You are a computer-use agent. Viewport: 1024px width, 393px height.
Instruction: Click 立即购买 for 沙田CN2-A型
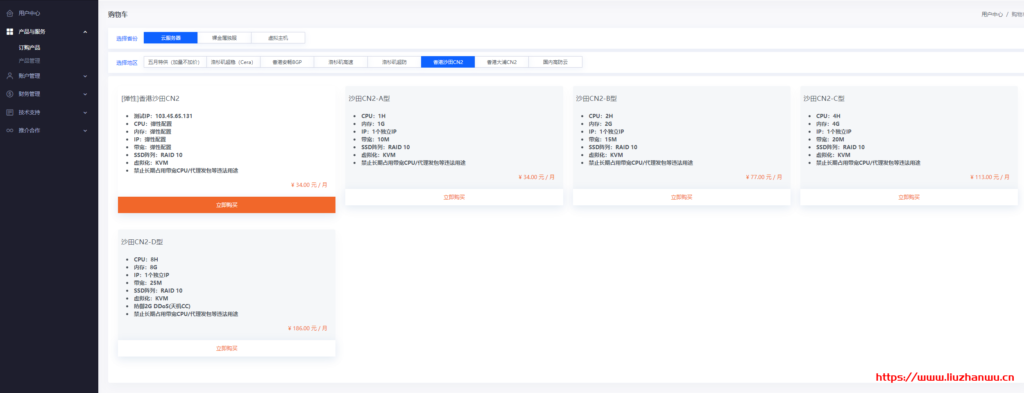pos(454,197)
